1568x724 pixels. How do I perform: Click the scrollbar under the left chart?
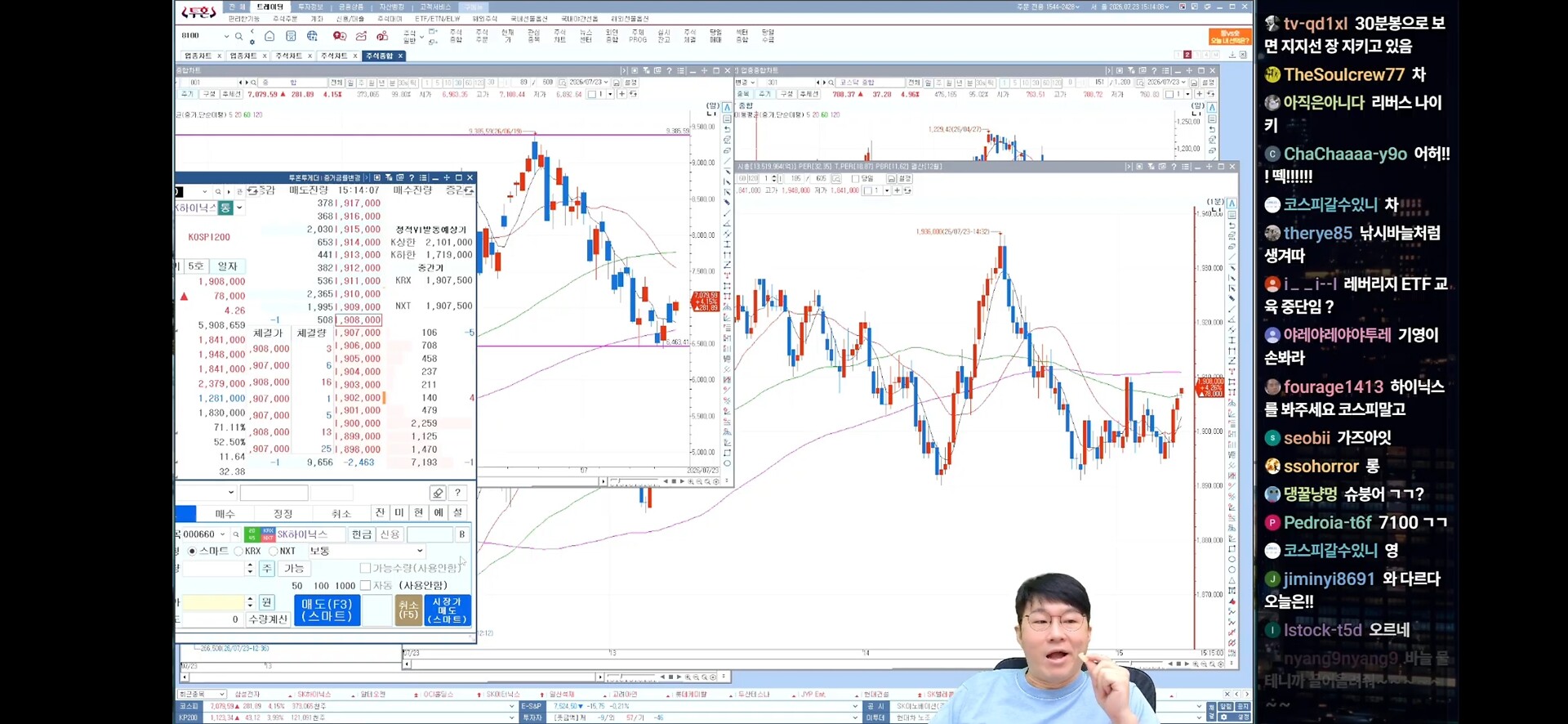[x=539, y=481]
